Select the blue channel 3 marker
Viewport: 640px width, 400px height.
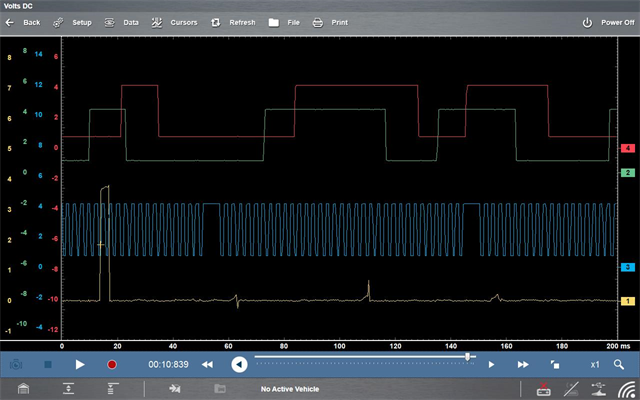pos(627,267)
